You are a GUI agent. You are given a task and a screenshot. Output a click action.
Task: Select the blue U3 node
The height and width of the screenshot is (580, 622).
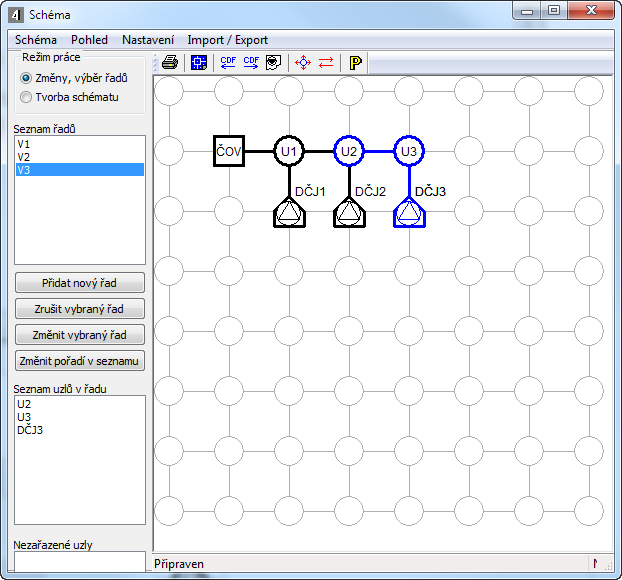click(409, 151)
